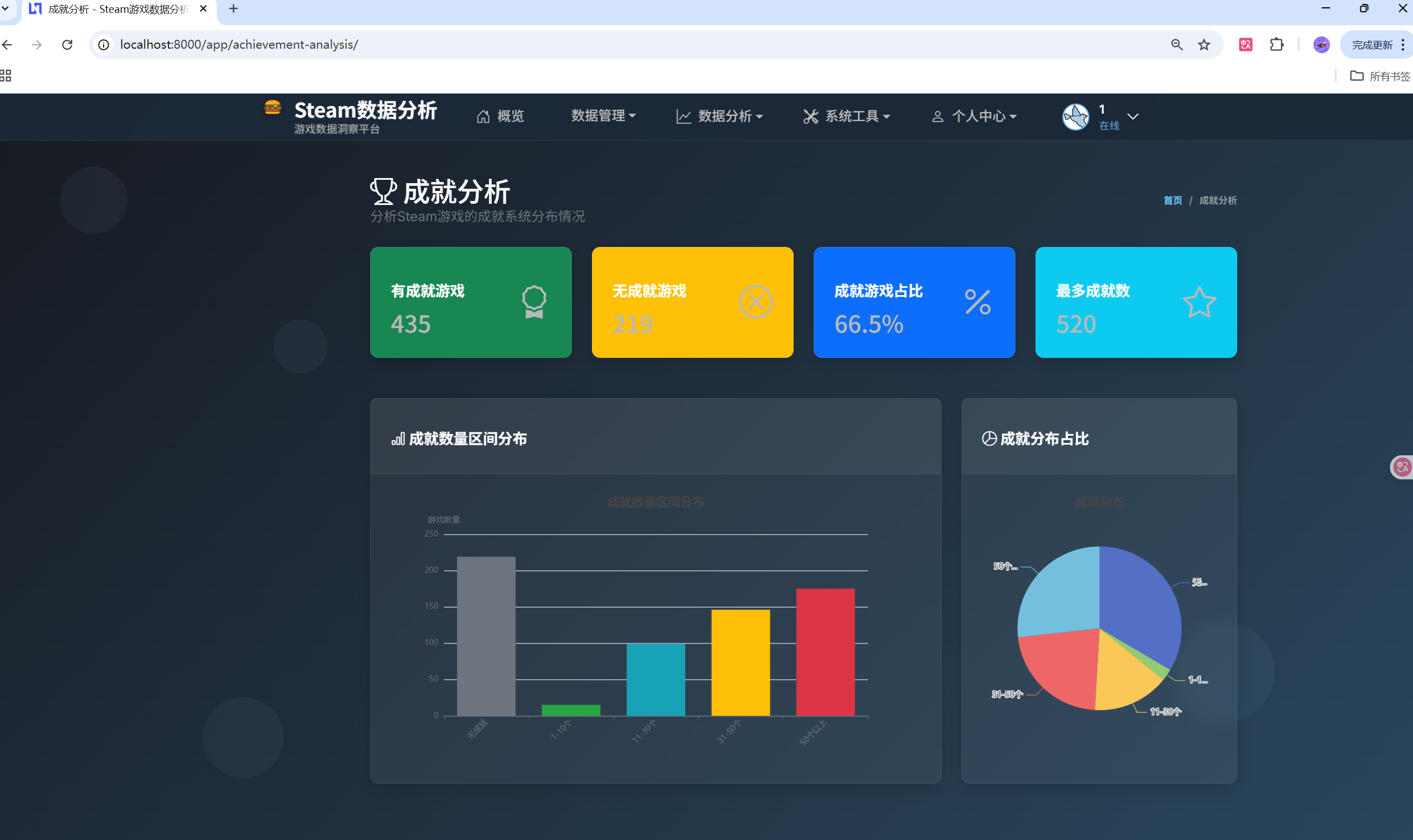The image size is (1413, 840).
Task: Open the tab search dropdown arrow
Action: click(6, 9)
